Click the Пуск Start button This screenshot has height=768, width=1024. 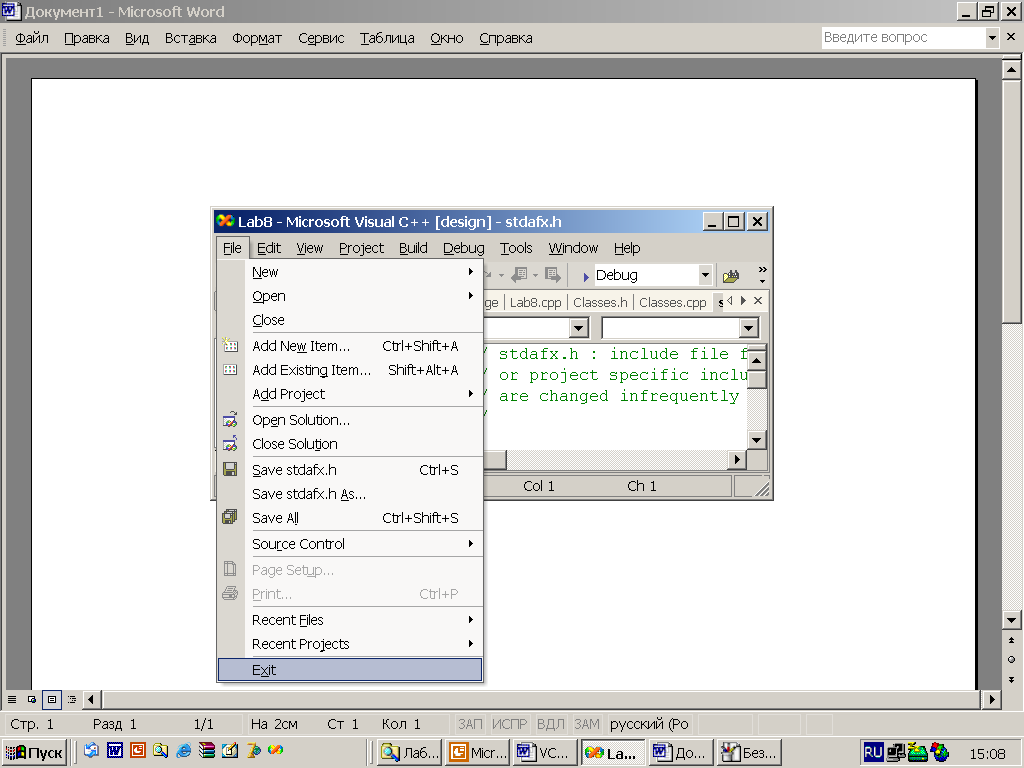[35, 752]
